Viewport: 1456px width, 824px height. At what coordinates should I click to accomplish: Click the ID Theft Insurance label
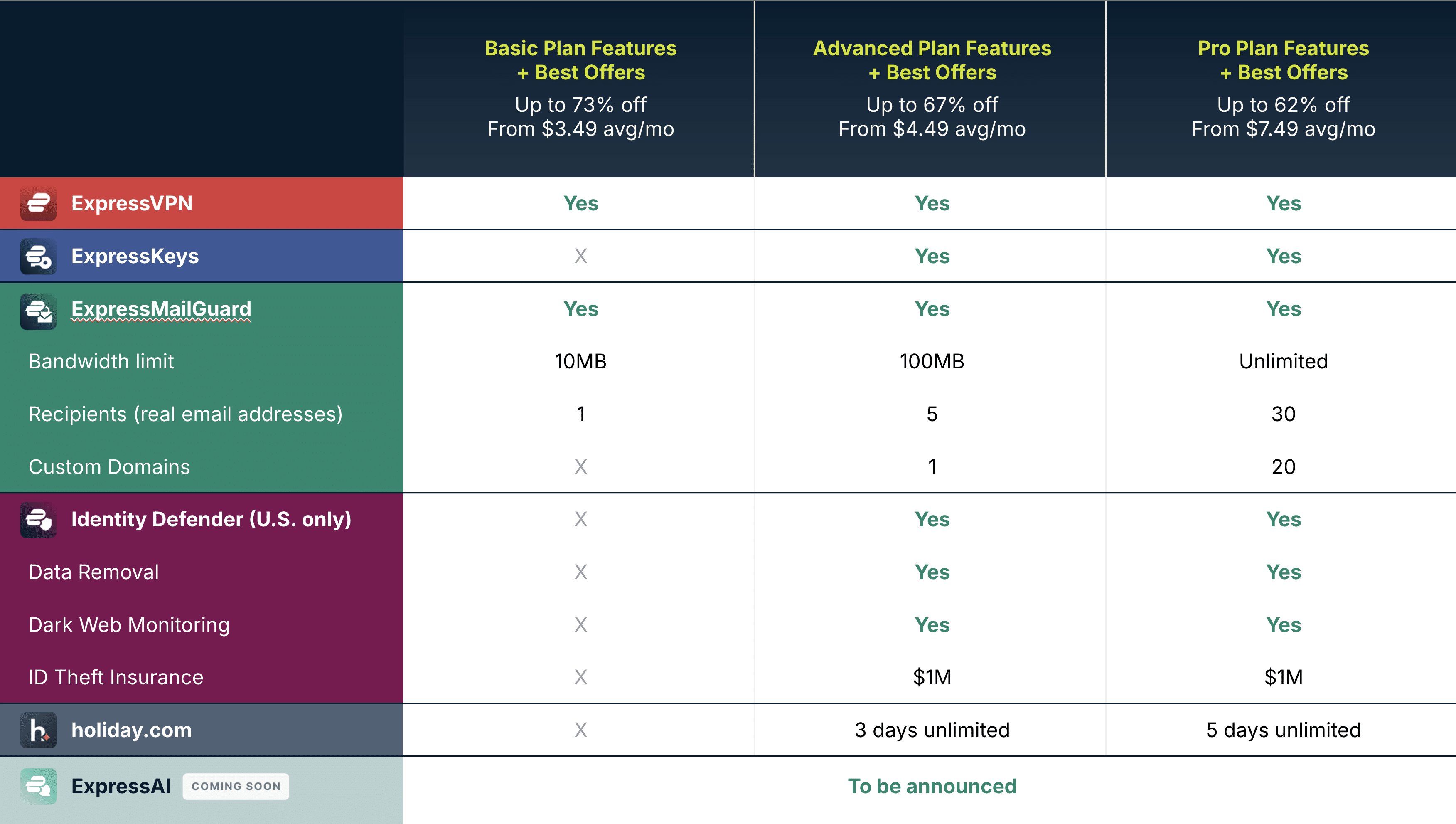pos(116,677)
